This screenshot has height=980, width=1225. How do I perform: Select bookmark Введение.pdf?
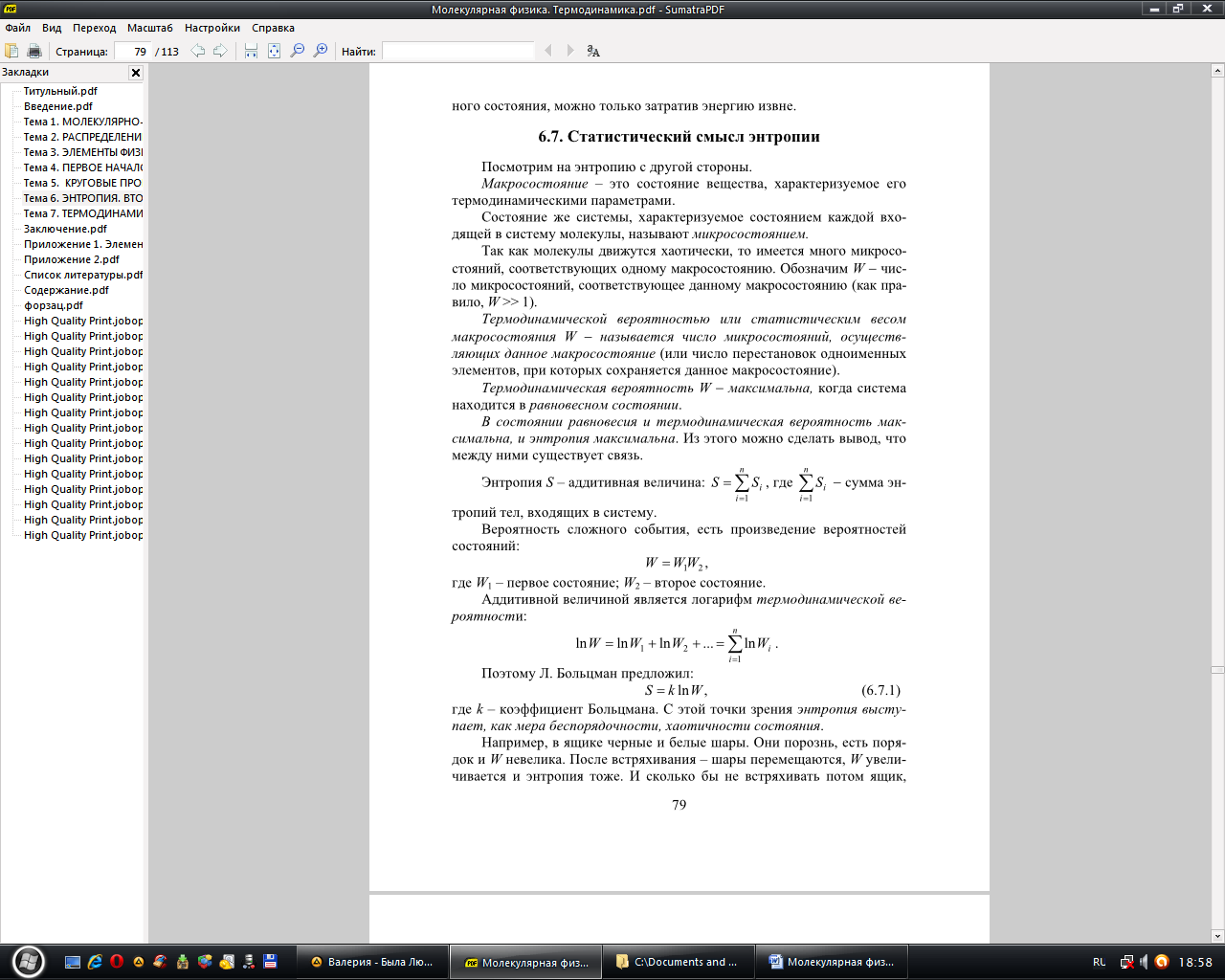(58, 106)
